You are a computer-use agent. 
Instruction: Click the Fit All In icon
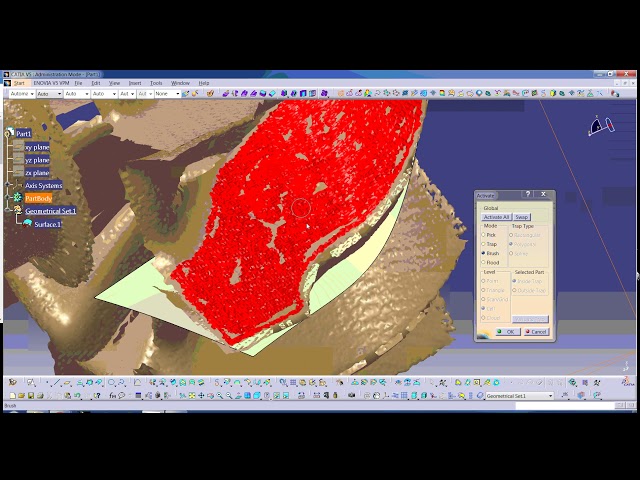(x=192, y=396)
